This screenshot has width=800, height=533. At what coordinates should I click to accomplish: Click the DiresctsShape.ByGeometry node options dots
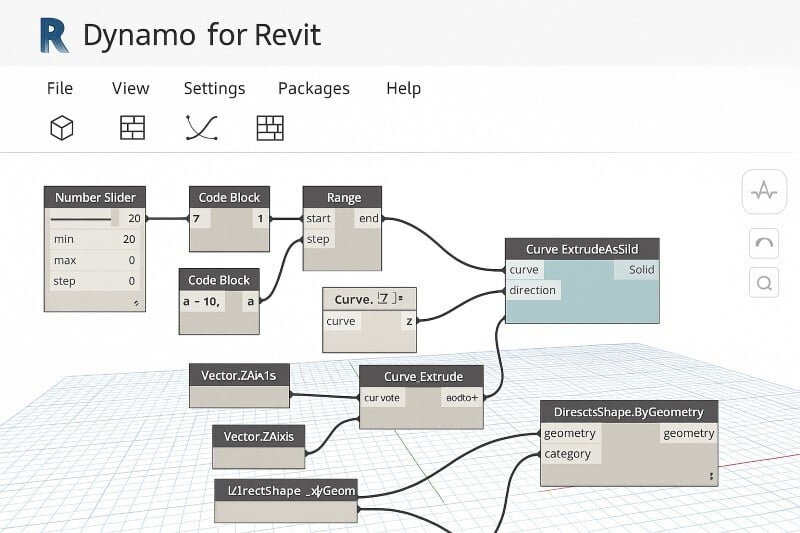711,476
